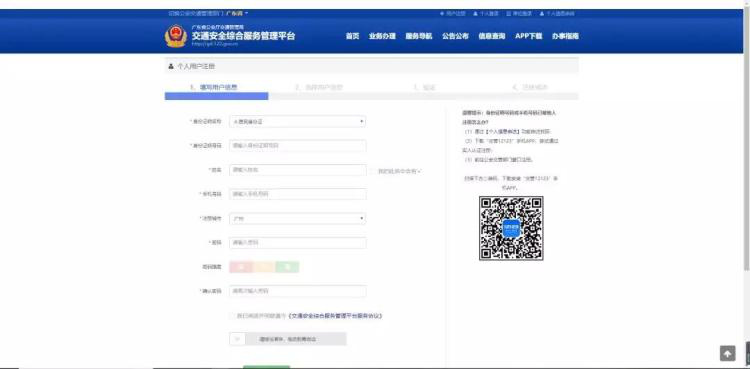Click the back-to-top arrow icon

pyautogui.click(x=727, y=353)
